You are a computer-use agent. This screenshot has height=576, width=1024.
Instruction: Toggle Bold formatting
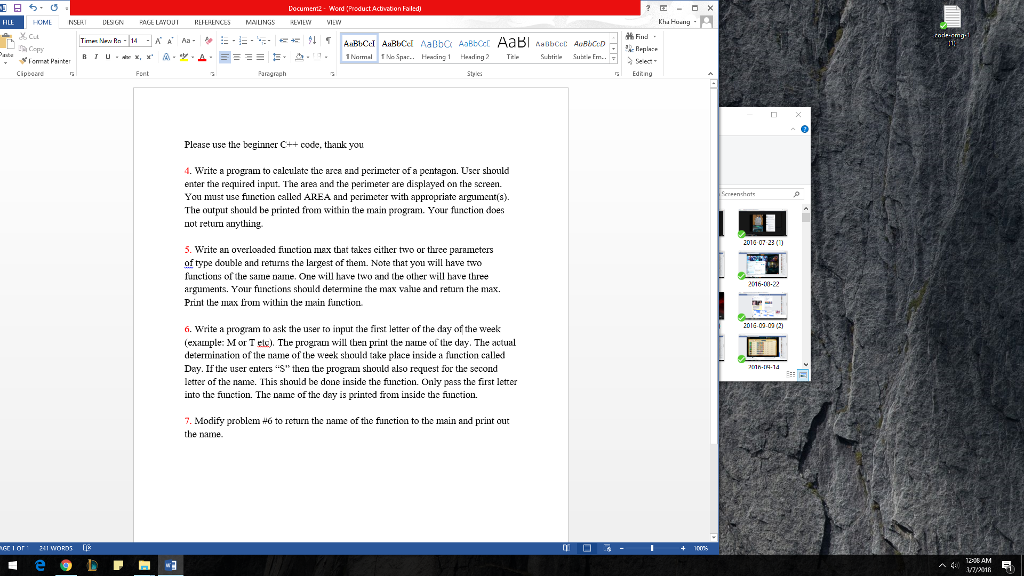[84, 57]
